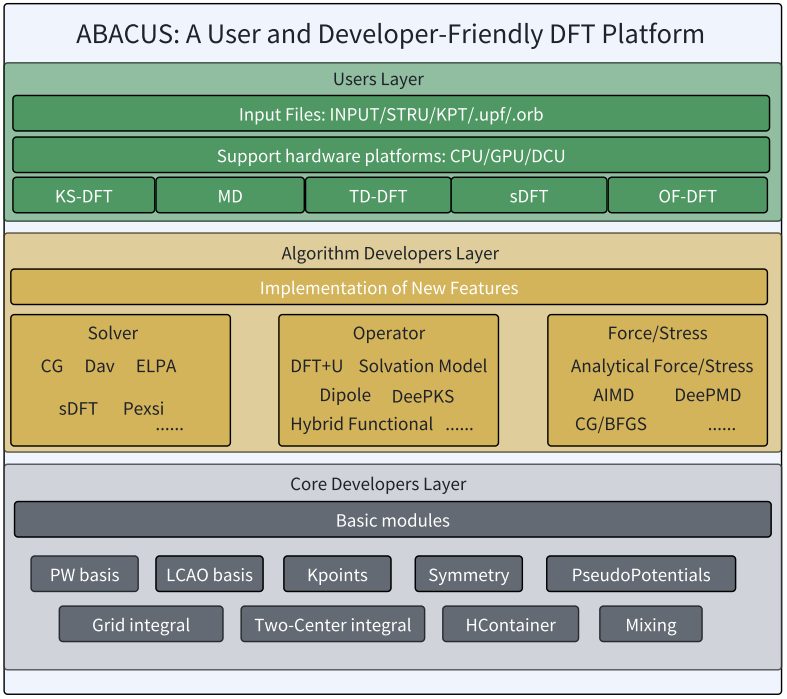
Task: Click the Grid integral module
Action: [141, 624]
